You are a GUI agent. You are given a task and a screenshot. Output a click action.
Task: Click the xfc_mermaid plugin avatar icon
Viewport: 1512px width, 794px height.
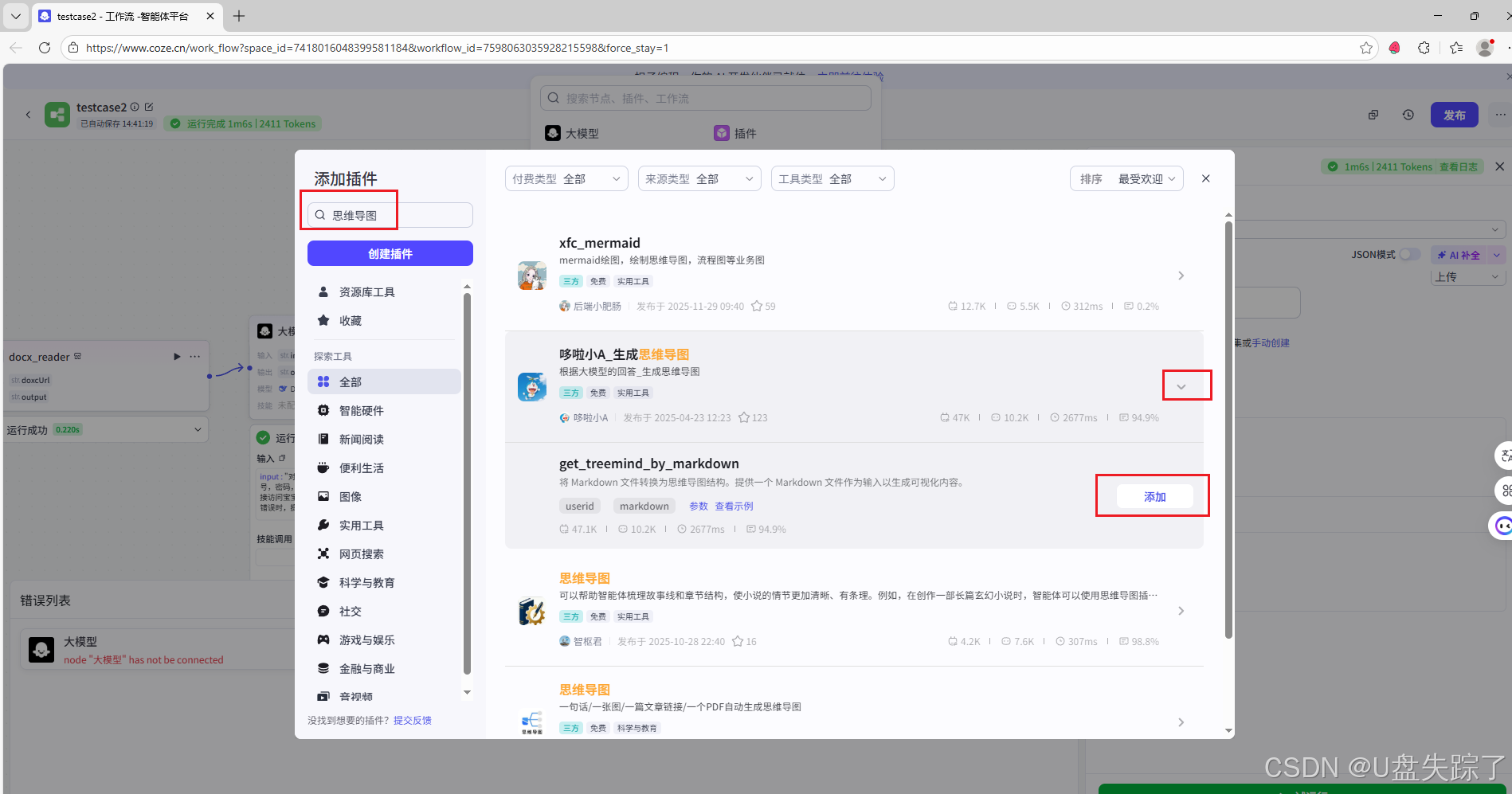[x=532, y=276]
